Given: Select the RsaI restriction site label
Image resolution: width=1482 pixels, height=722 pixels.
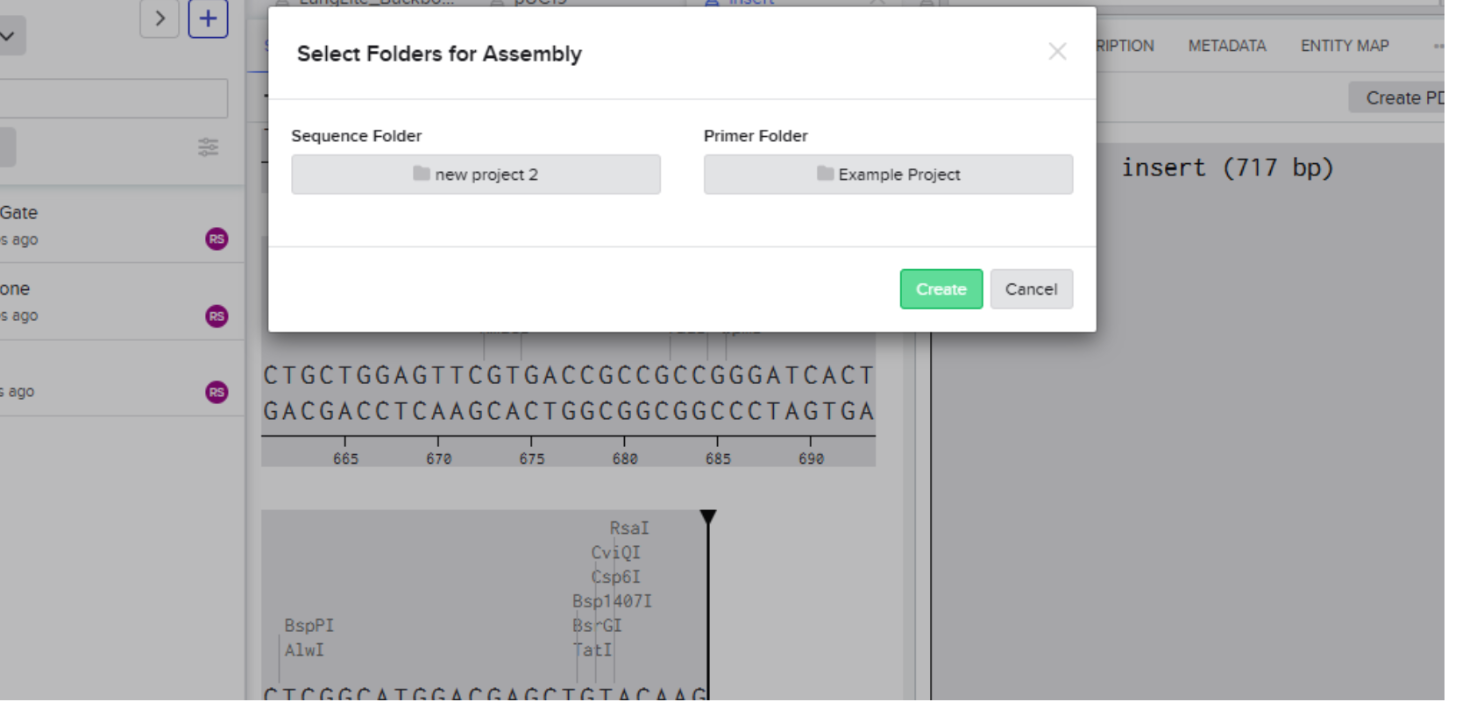Looking at the screenshot, I should (x=630, y=528).
